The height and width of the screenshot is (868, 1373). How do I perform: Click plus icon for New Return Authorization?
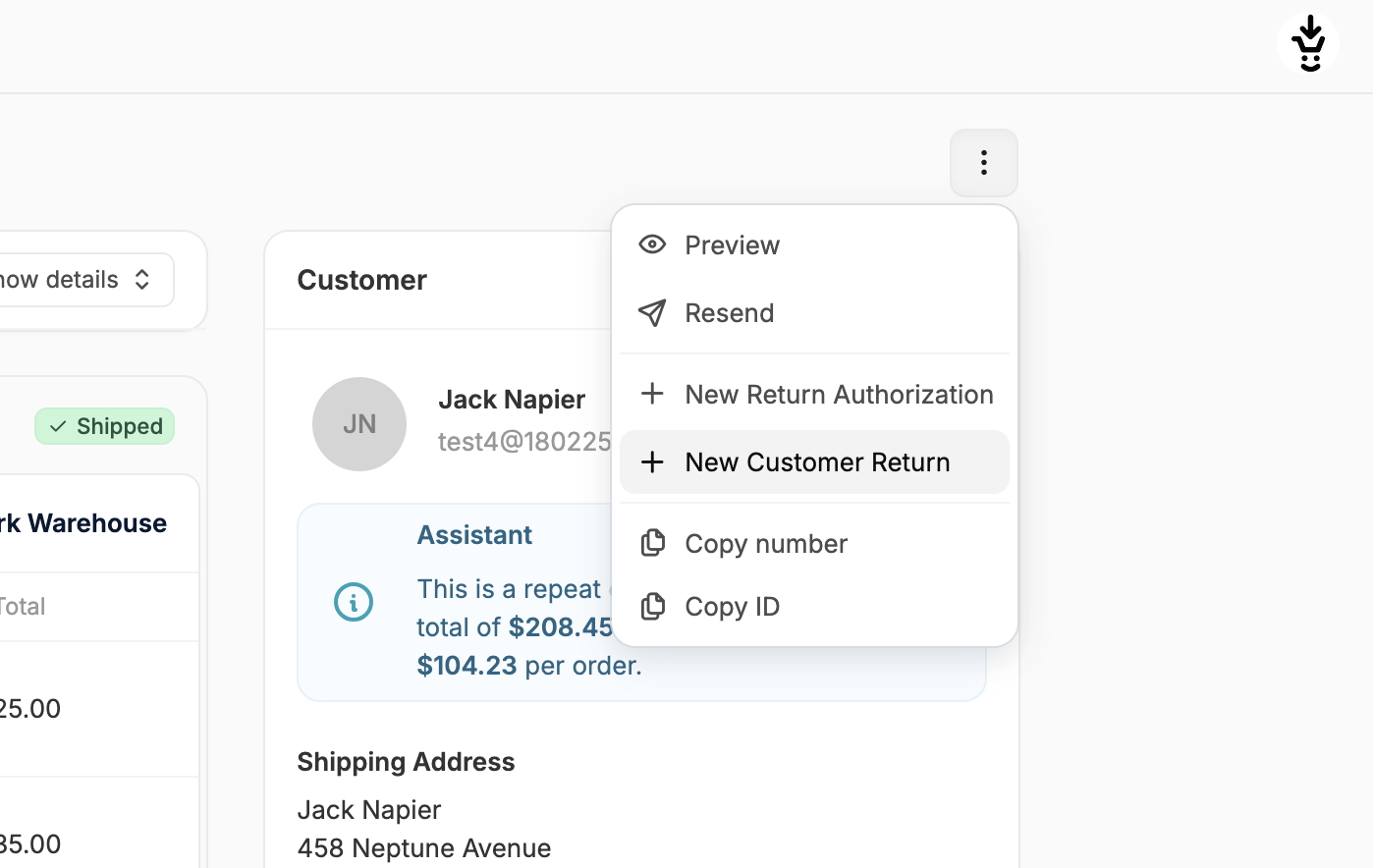(652, 394)
